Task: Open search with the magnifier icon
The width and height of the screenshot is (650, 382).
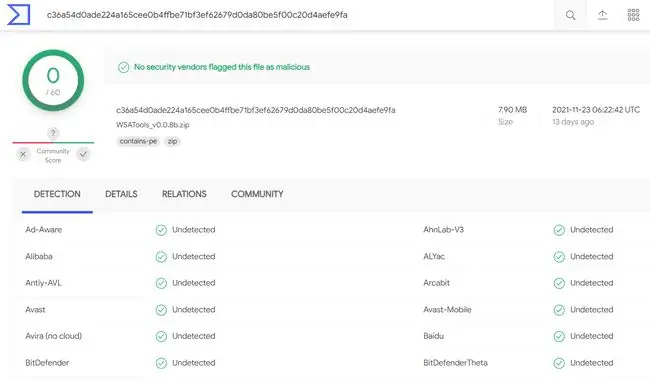Action: (570, 15)
